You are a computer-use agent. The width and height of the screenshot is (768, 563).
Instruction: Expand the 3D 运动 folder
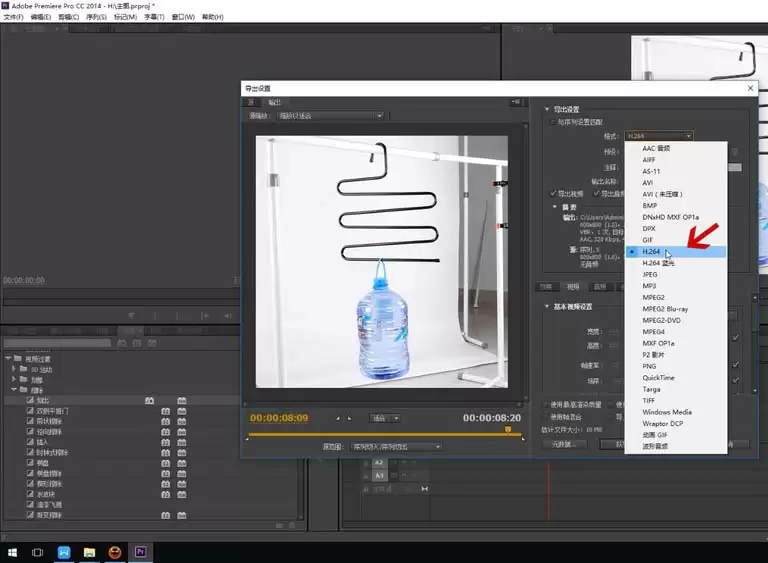[x=14, y=369]
